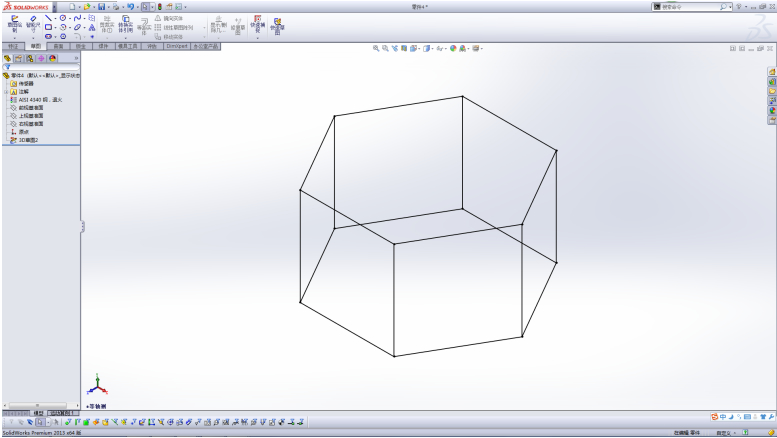Expand the 注解 (Annotations) tree node
The height and width of the screenshot is (438, 777).
(x=6, y=92)
